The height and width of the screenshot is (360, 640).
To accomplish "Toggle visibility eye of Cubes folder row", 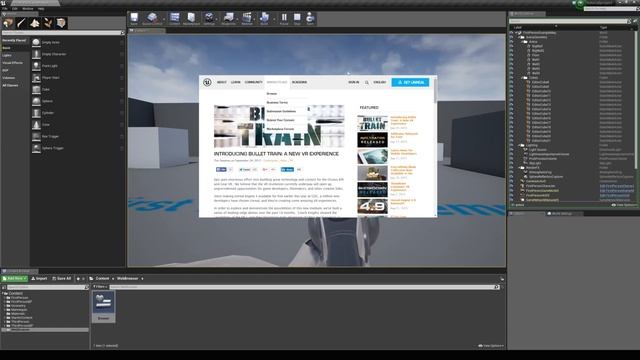I will pos(511,78).
